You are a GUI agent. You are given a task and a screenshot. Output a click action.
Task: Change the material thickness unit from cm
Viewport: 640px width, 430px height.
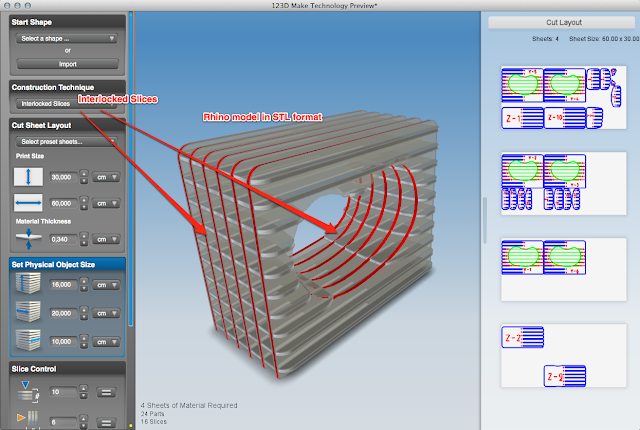106,239
